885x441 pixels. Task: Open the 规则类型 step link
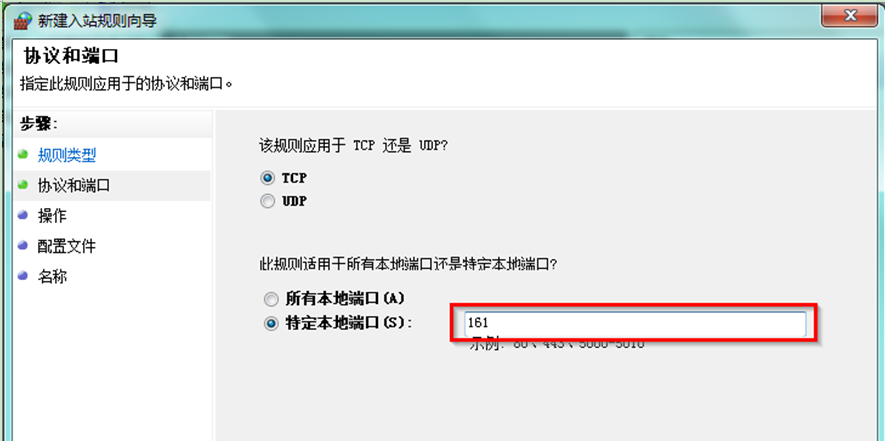click(x=67, y=155)
